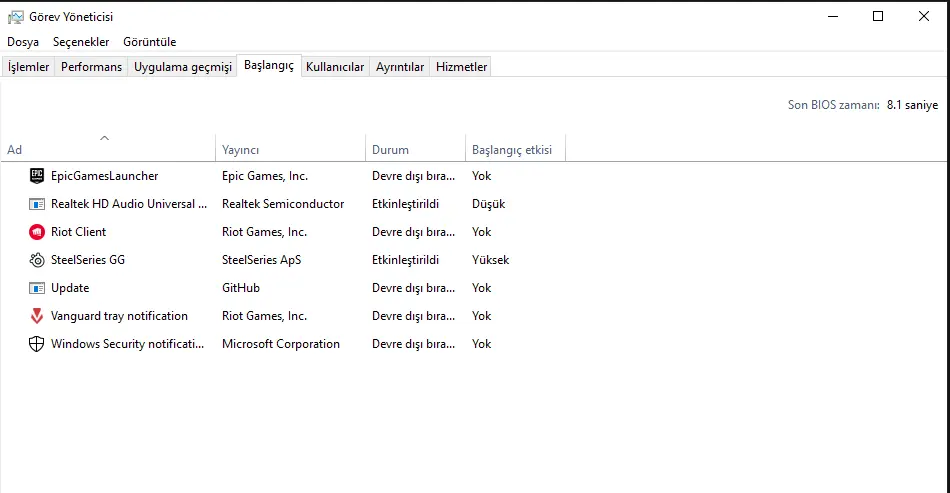Select the SteelSeries GG entry name

click(88, 260)
